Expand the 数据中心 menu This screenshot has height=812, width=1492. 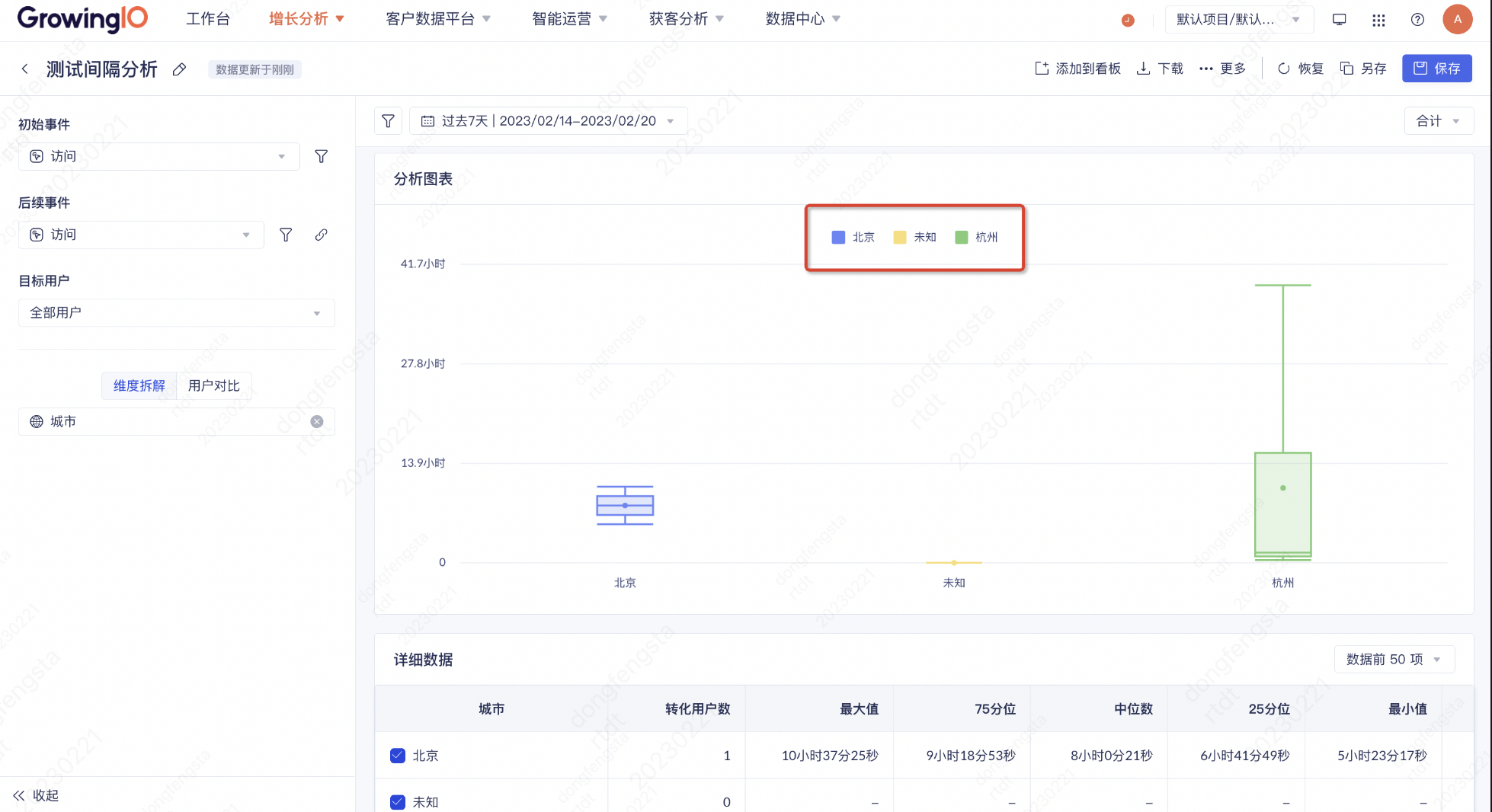coord(803,19)
